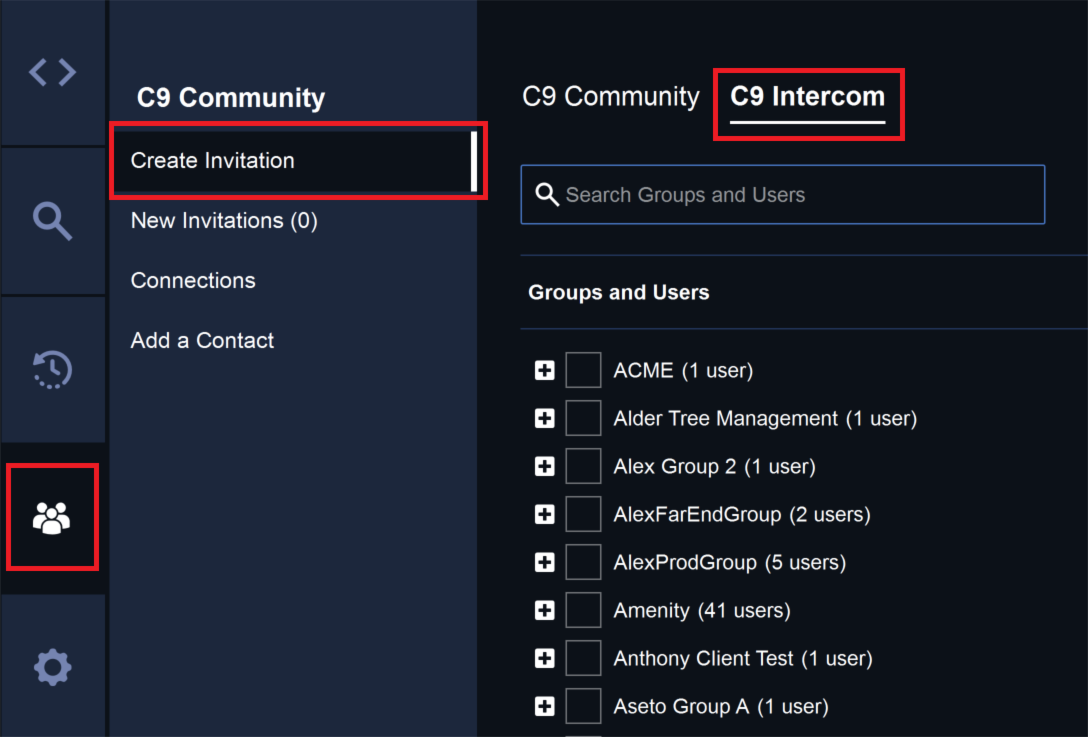Image resolution: width=1088 pixels, height=737 pixels.
Task: Check the ACME group checkbox
Action: (x=583, y=370)
